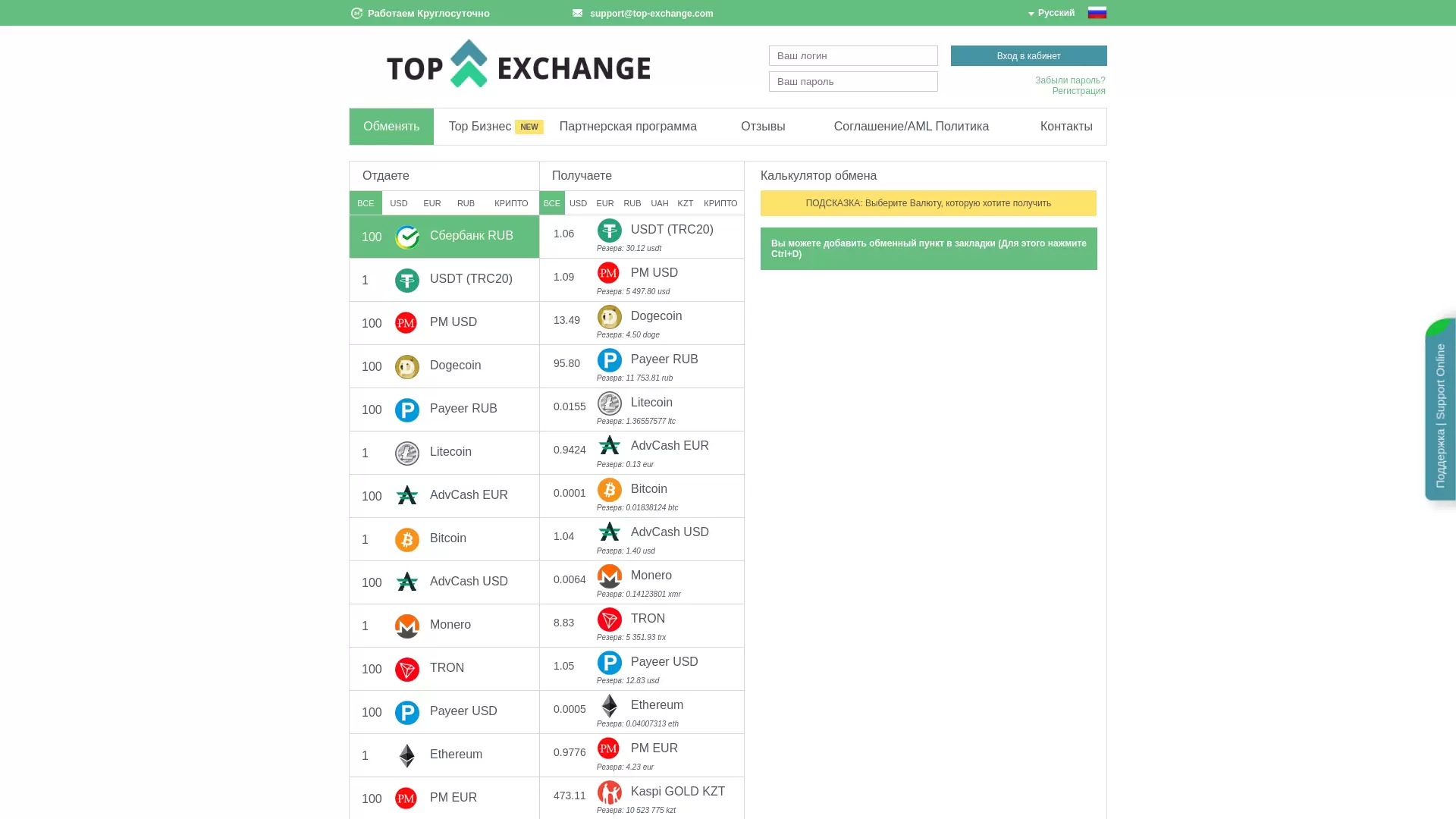Click the Sberbank RUB logo icon
1456x819 pixels.
pyautogui.click(x=407, y=237)
